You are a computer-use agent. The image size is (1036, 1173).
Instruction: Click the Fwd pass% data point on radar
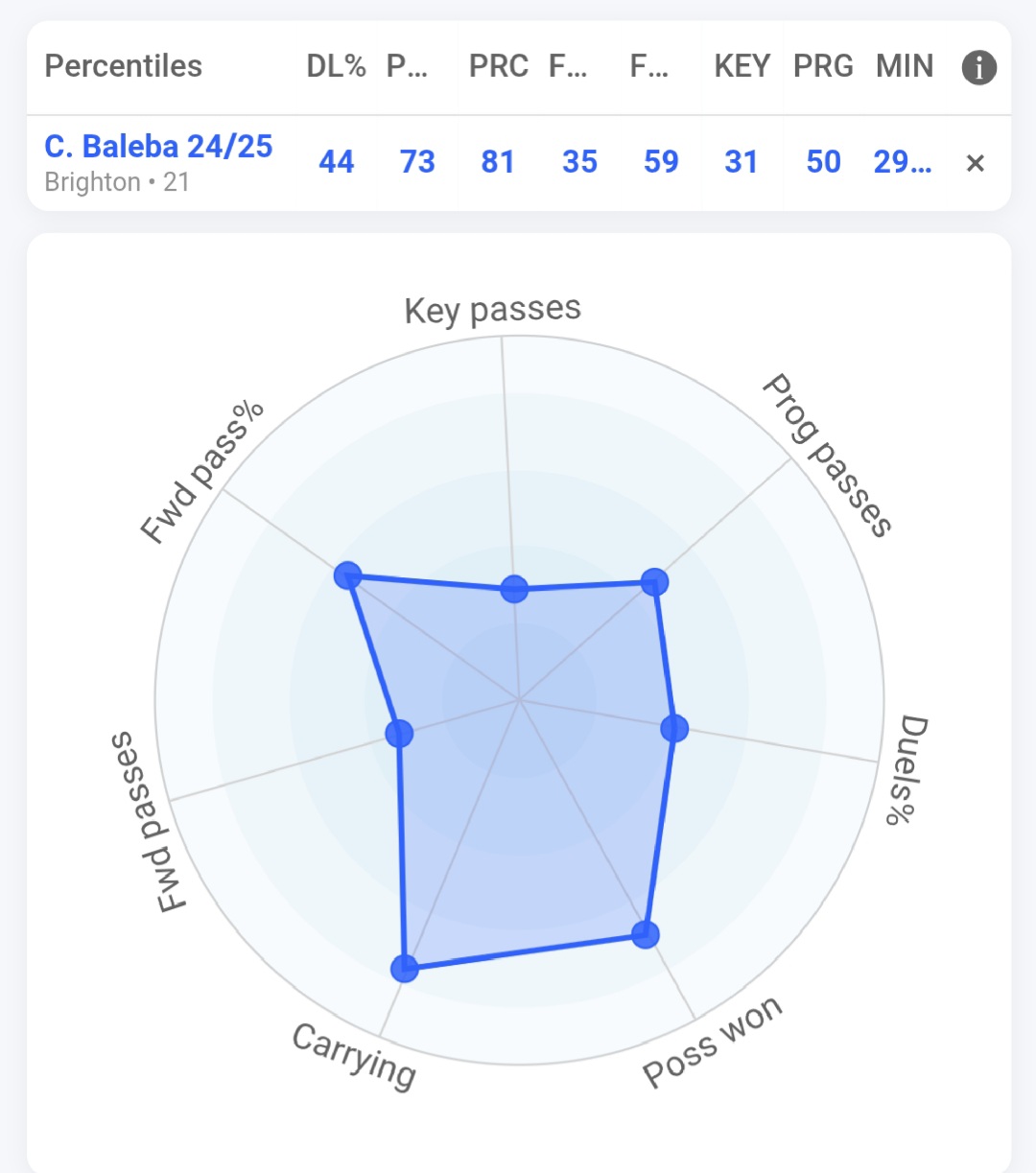(x=347, y=575)
